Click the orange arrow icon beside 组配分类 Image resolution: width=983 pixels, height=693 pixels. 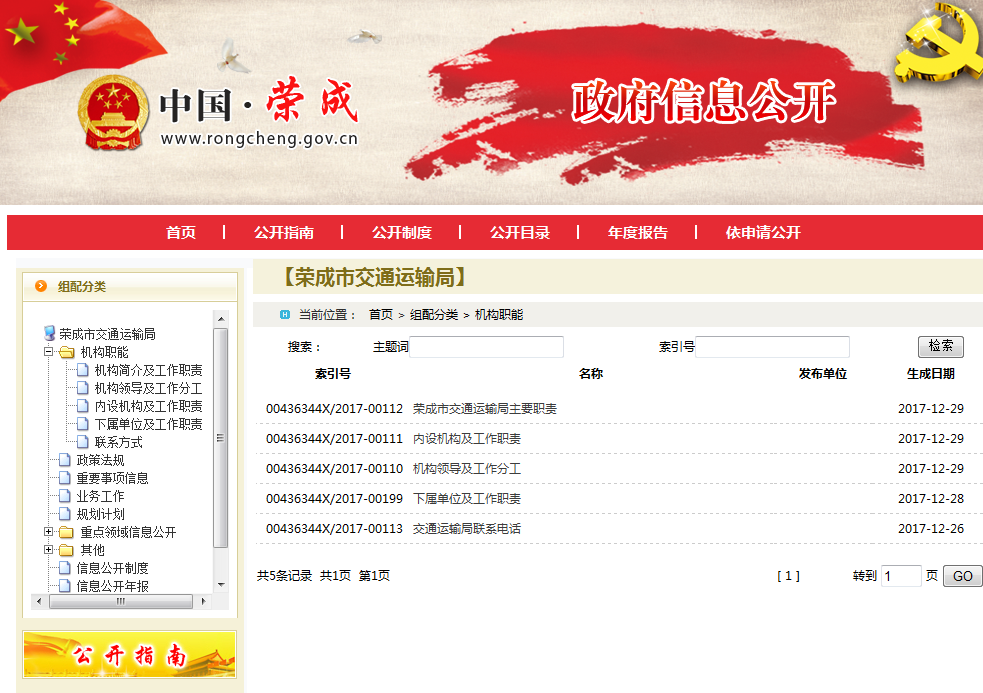[x=41, y=286]
